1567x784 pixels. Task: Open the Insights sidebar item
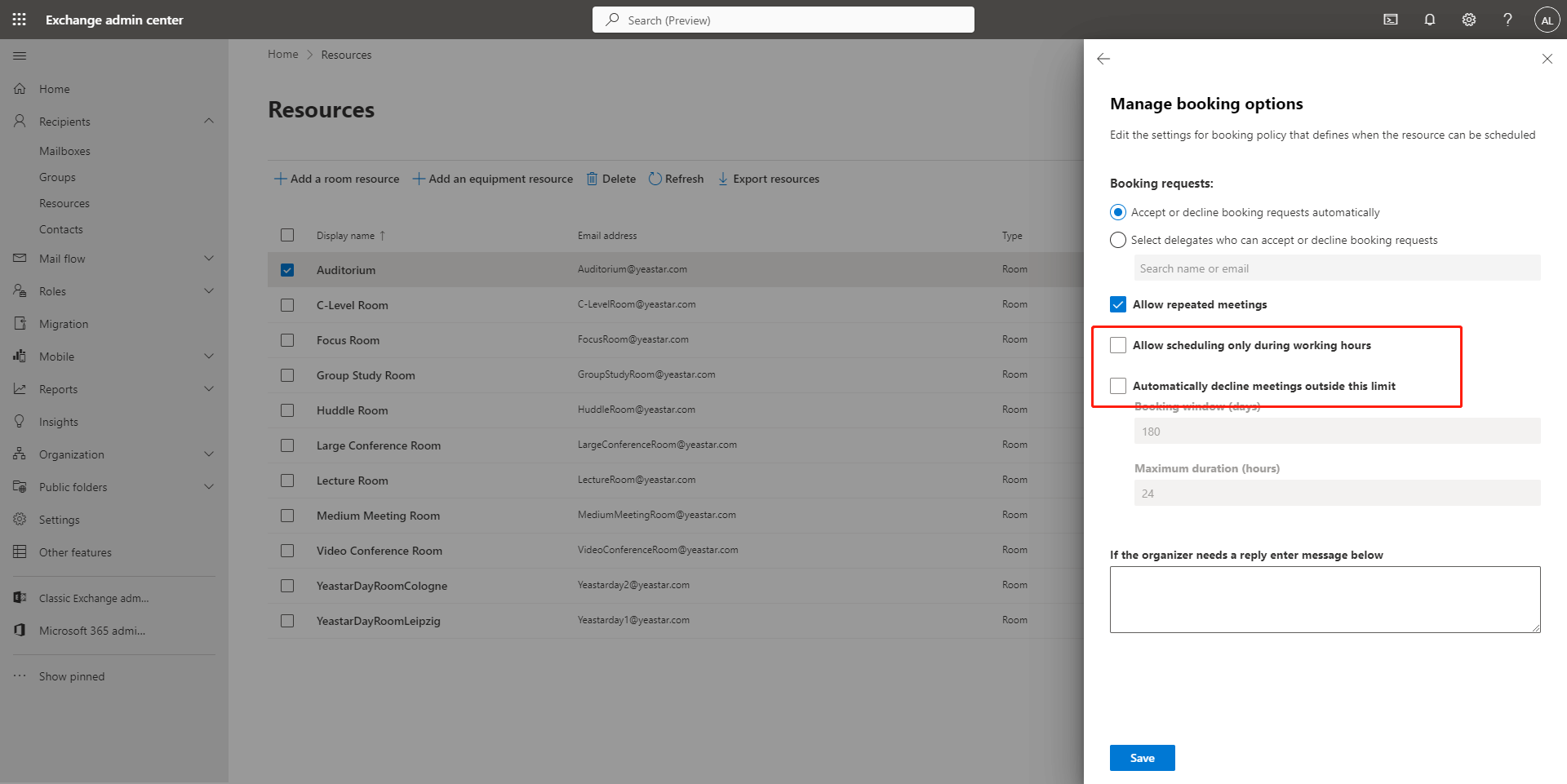coord(59,422)
